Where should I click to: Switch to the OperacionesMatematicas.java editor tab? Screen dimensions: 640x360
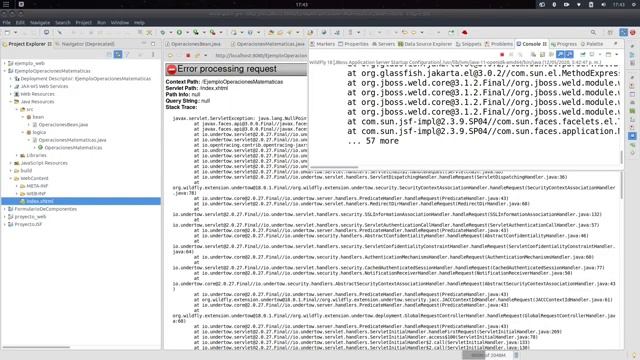[x=268, y=44]
